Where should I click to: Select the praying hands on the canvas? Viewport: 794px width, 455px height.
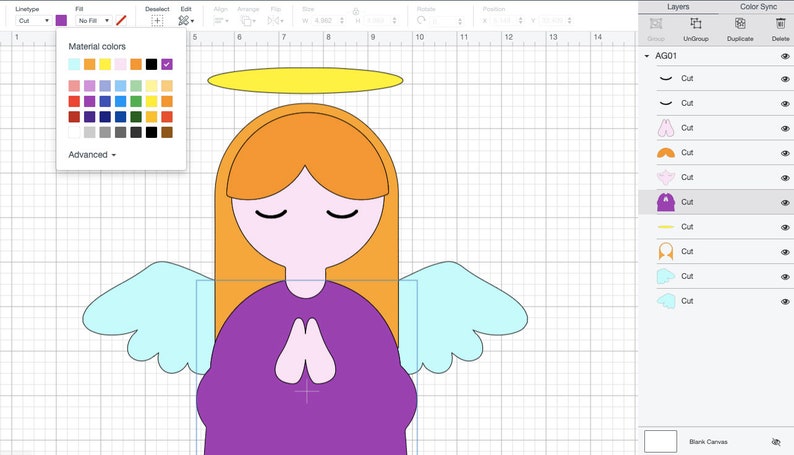tap(306, 351)
